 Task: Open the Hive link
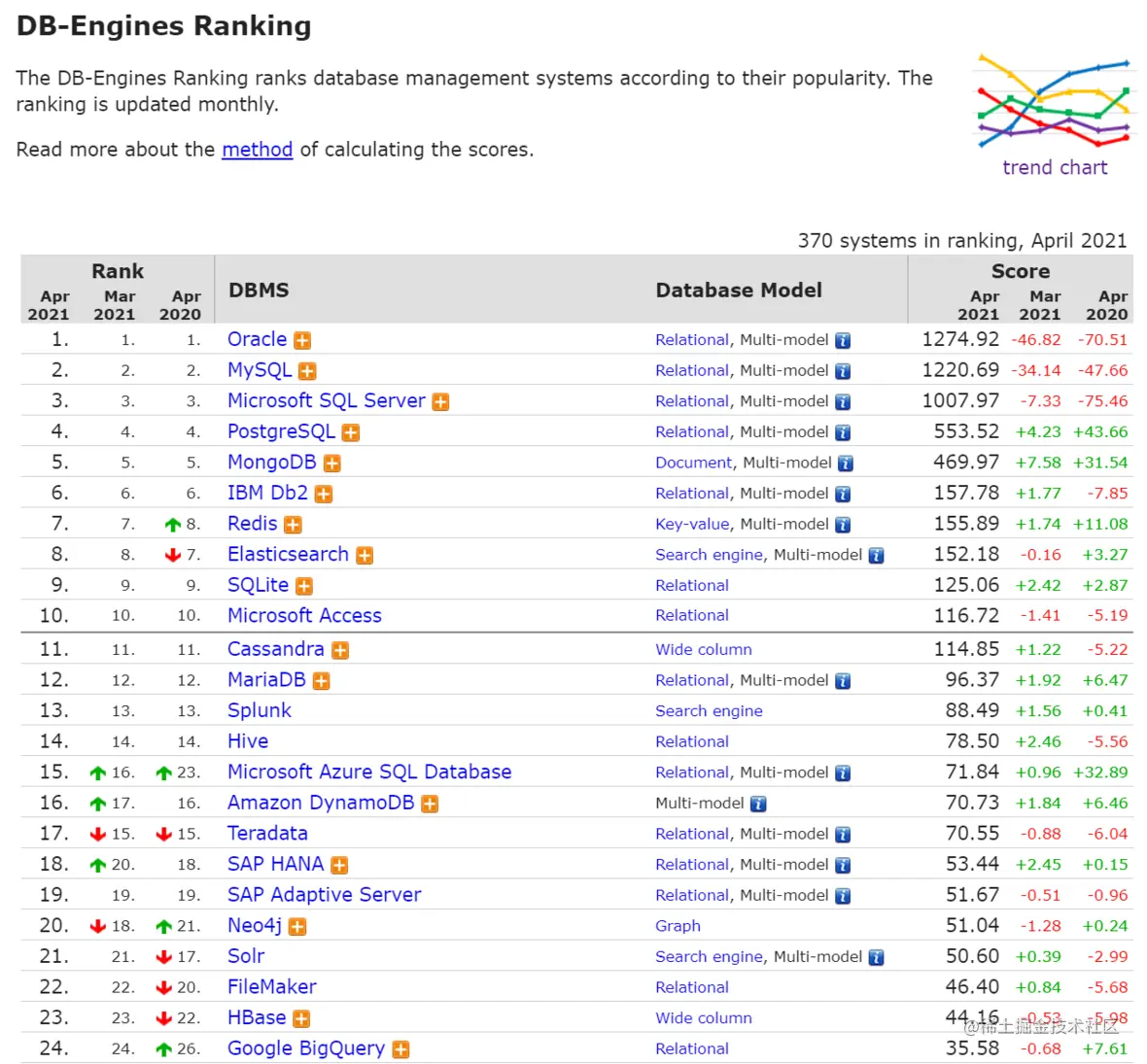pyautogui.click(x=248, y=741)
